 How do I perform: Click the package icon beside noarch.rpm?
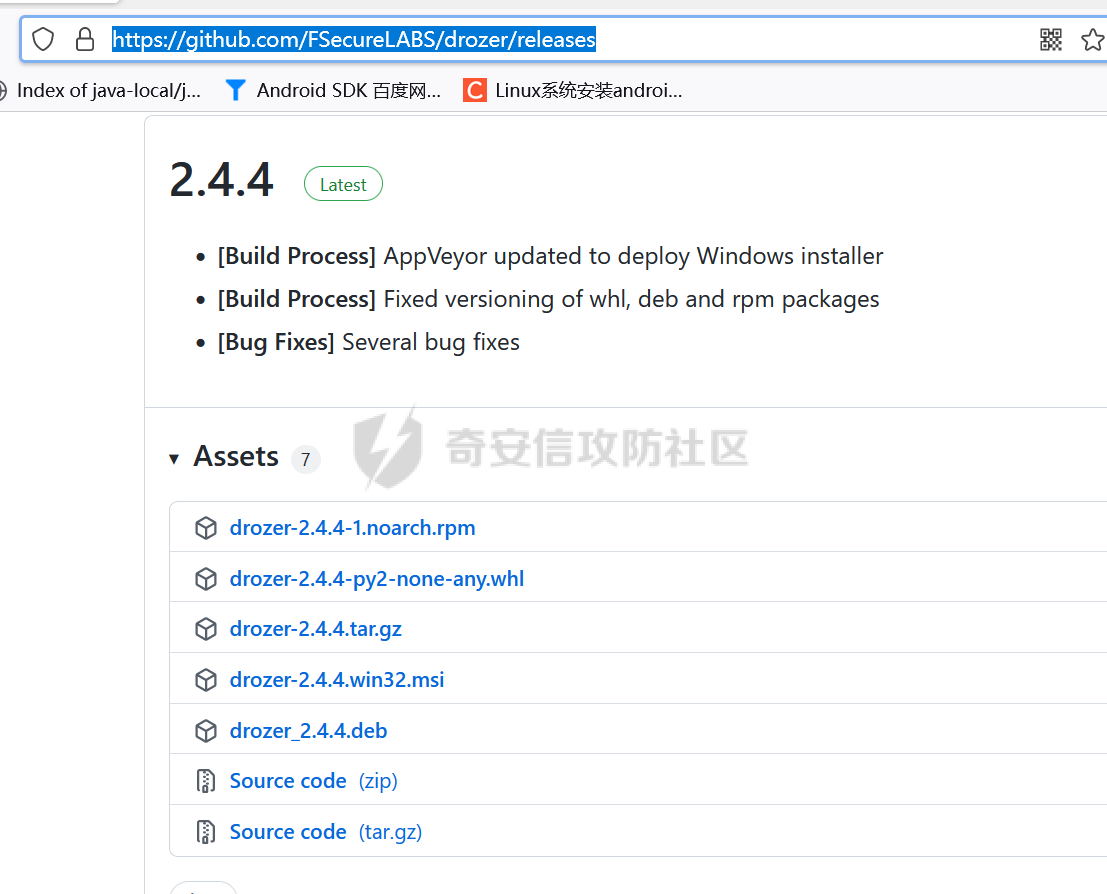pos(205,528)
